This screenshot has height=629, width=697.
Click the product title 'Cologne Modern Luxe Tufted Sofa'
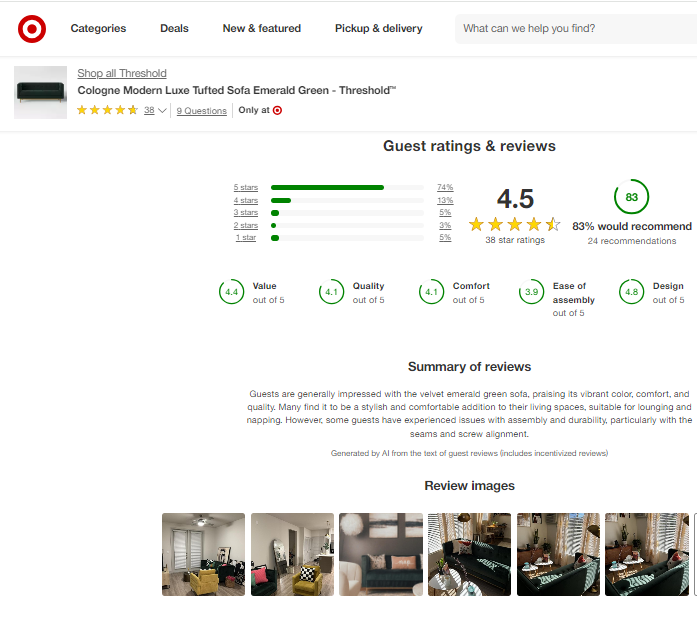click(x=236, y=90)
